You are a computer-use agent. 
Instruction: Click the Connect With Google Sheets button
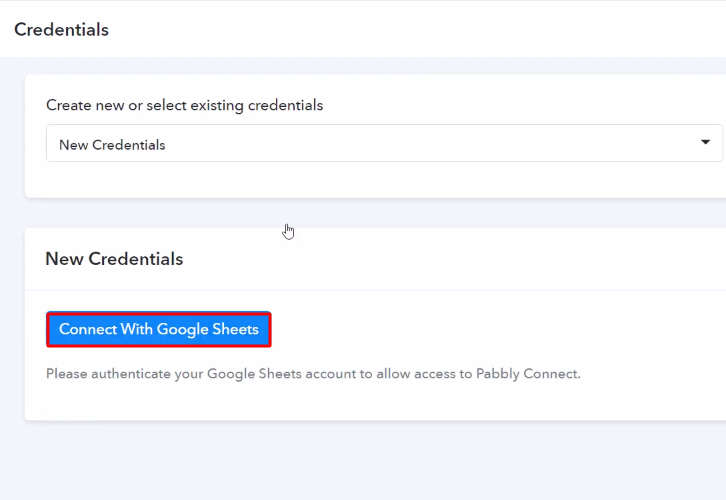click(159, 329)
